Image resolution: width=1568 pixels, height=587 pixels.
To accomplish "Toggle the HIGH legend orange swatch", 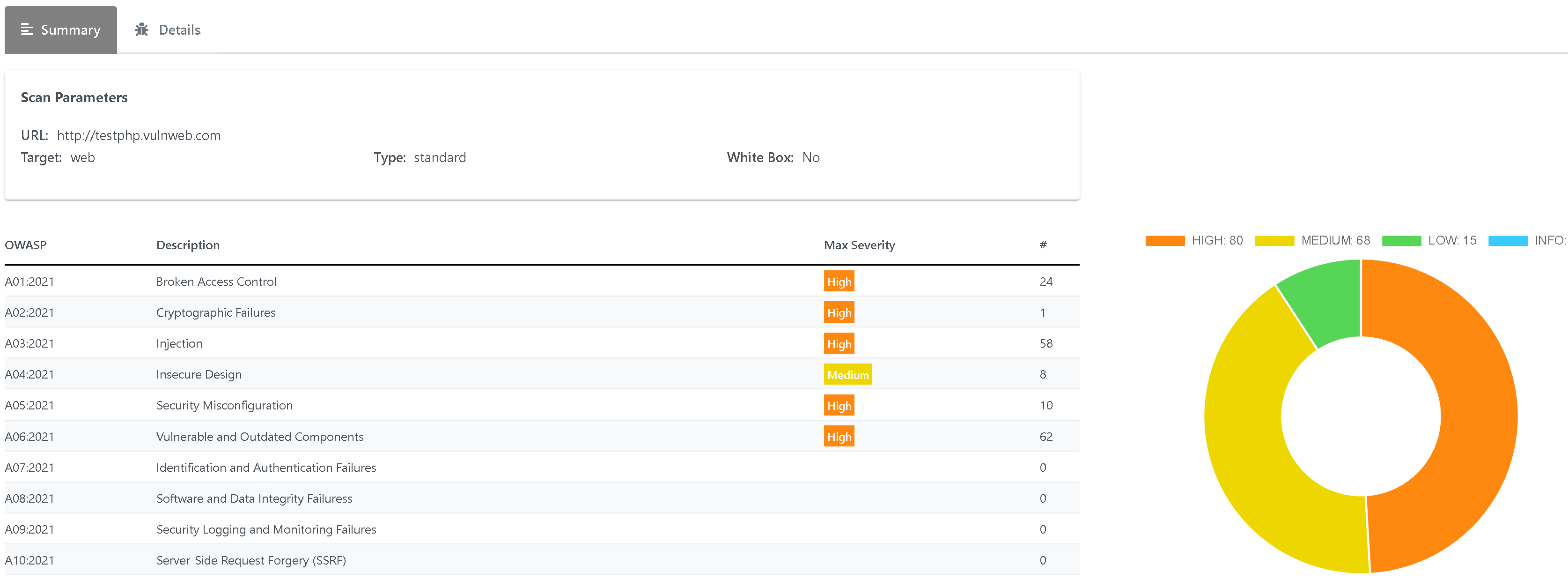I will click(1164, 240).
